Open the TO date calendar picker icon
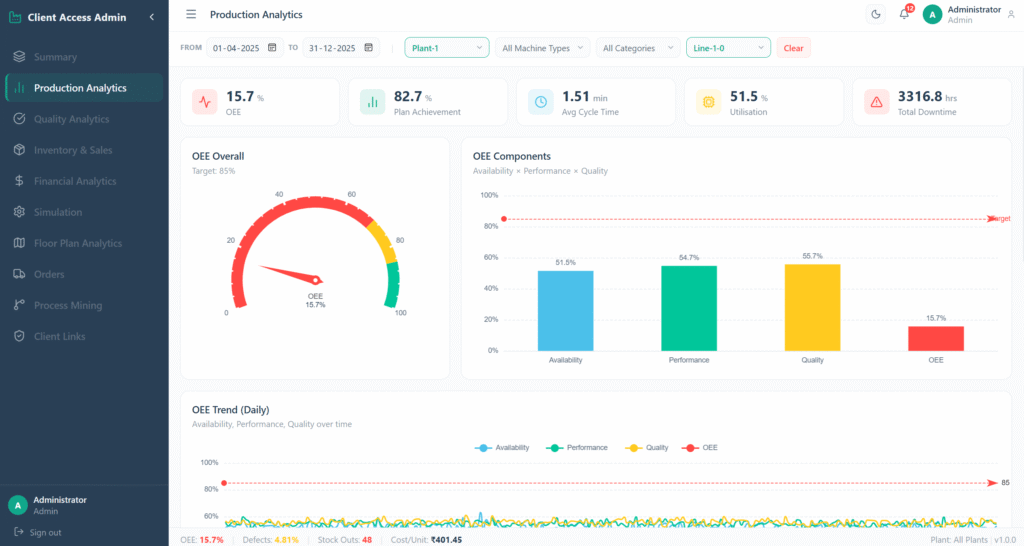The height and width of the screenshot is (546, 1024). (x=368, y=48)
